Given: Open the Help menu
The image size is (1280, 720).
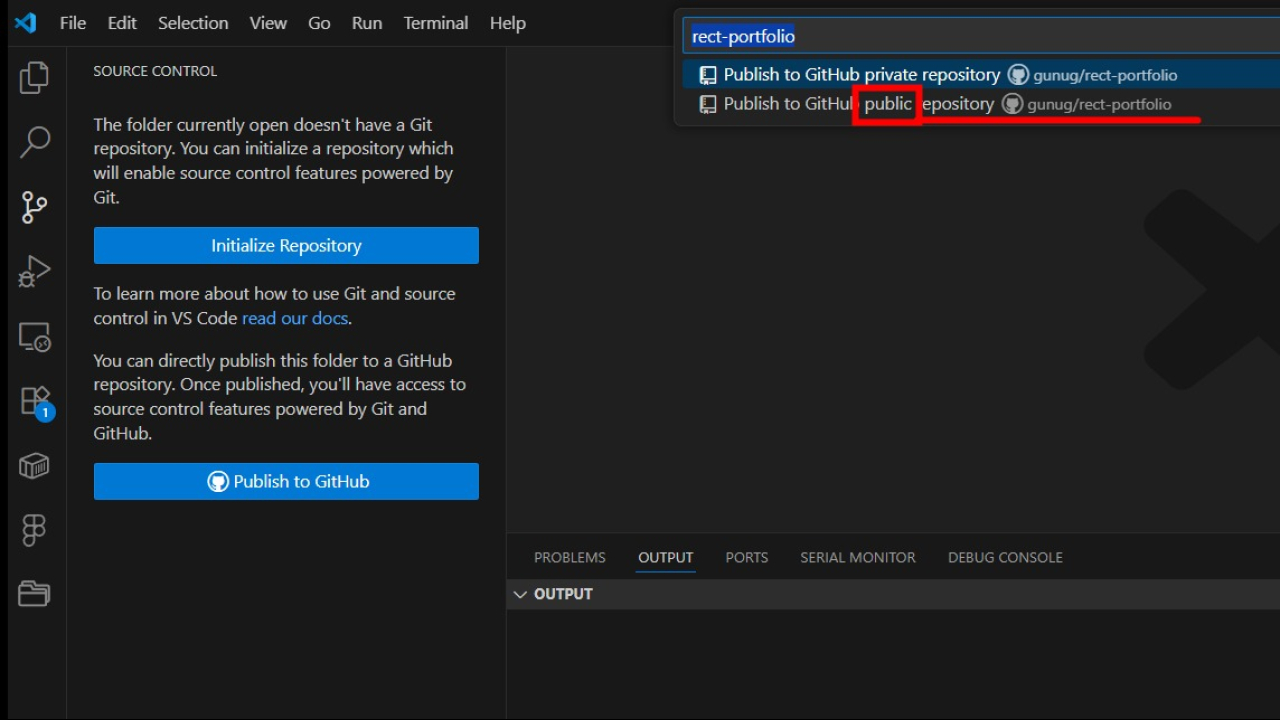Looking at the screenshot, I should click(508, 23).
